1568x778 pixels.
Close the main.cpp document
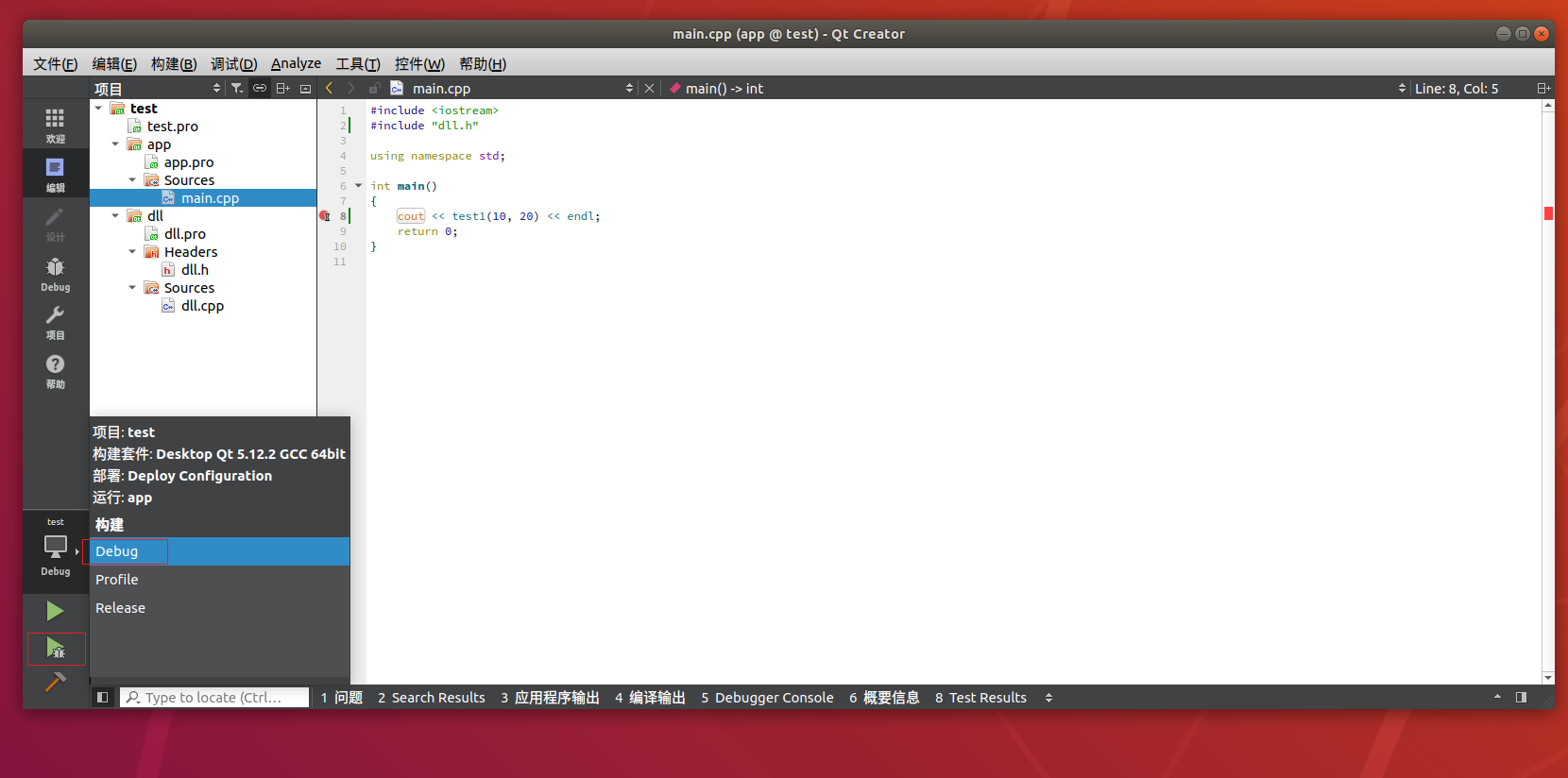pyautogui.click(x=649, y=88)
